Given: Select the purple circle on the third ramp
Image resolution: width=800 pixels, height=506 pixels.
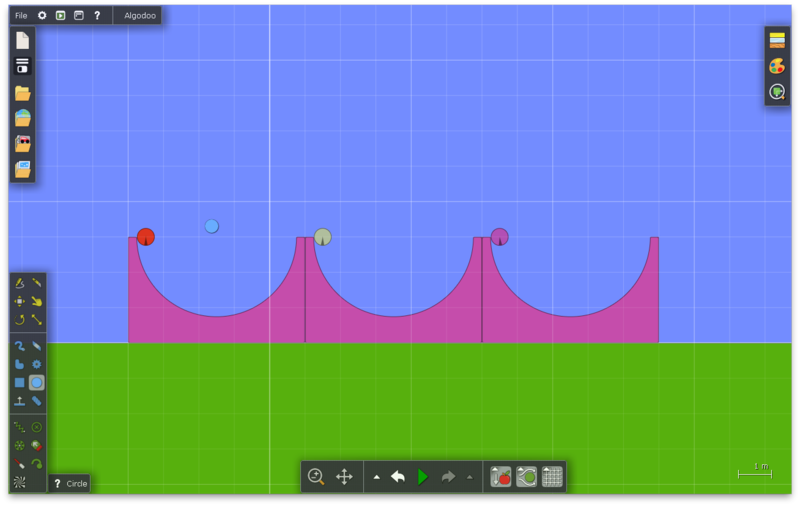Looking at the screenshot, I should click(499, 237).
